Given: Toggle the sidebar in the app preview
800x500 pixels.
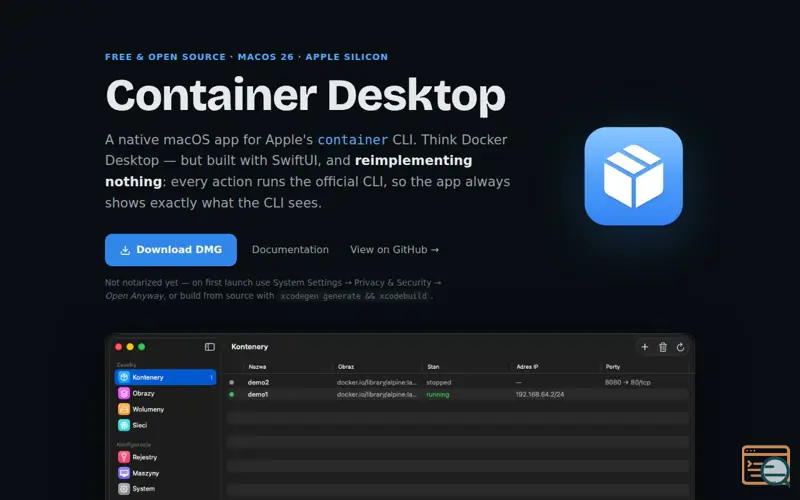Looking at the screenshot, I should click(x=210, y=347).
